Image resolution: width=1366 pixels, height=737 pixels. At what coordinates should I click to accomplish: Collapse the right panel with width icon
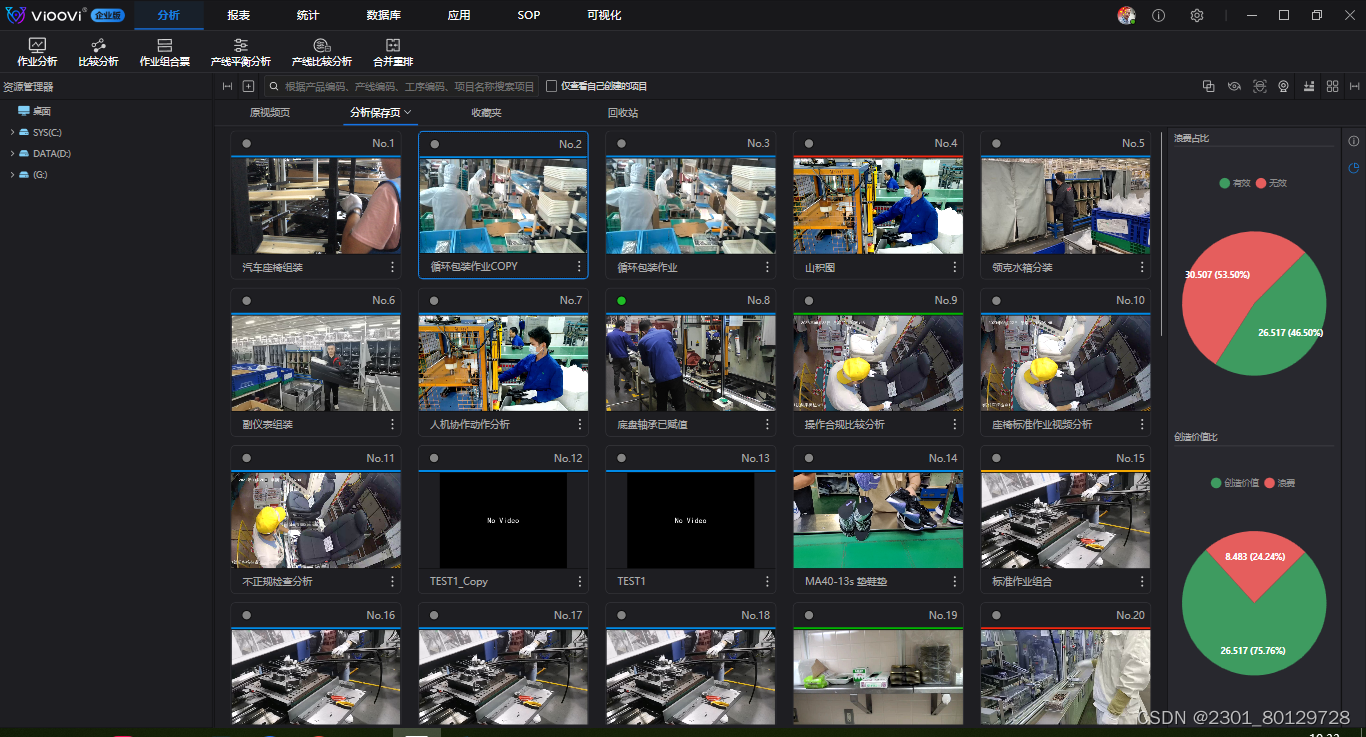pos(1355,86)
